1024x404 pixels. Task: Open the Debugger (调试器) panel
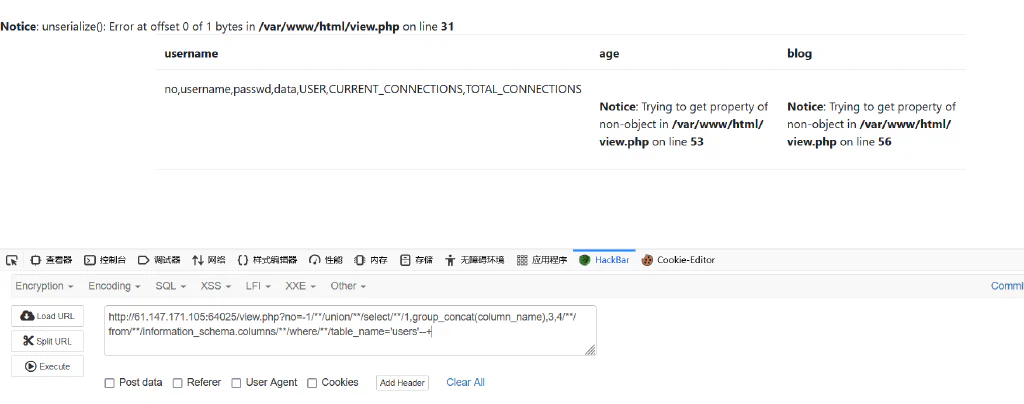coord(159,260)
